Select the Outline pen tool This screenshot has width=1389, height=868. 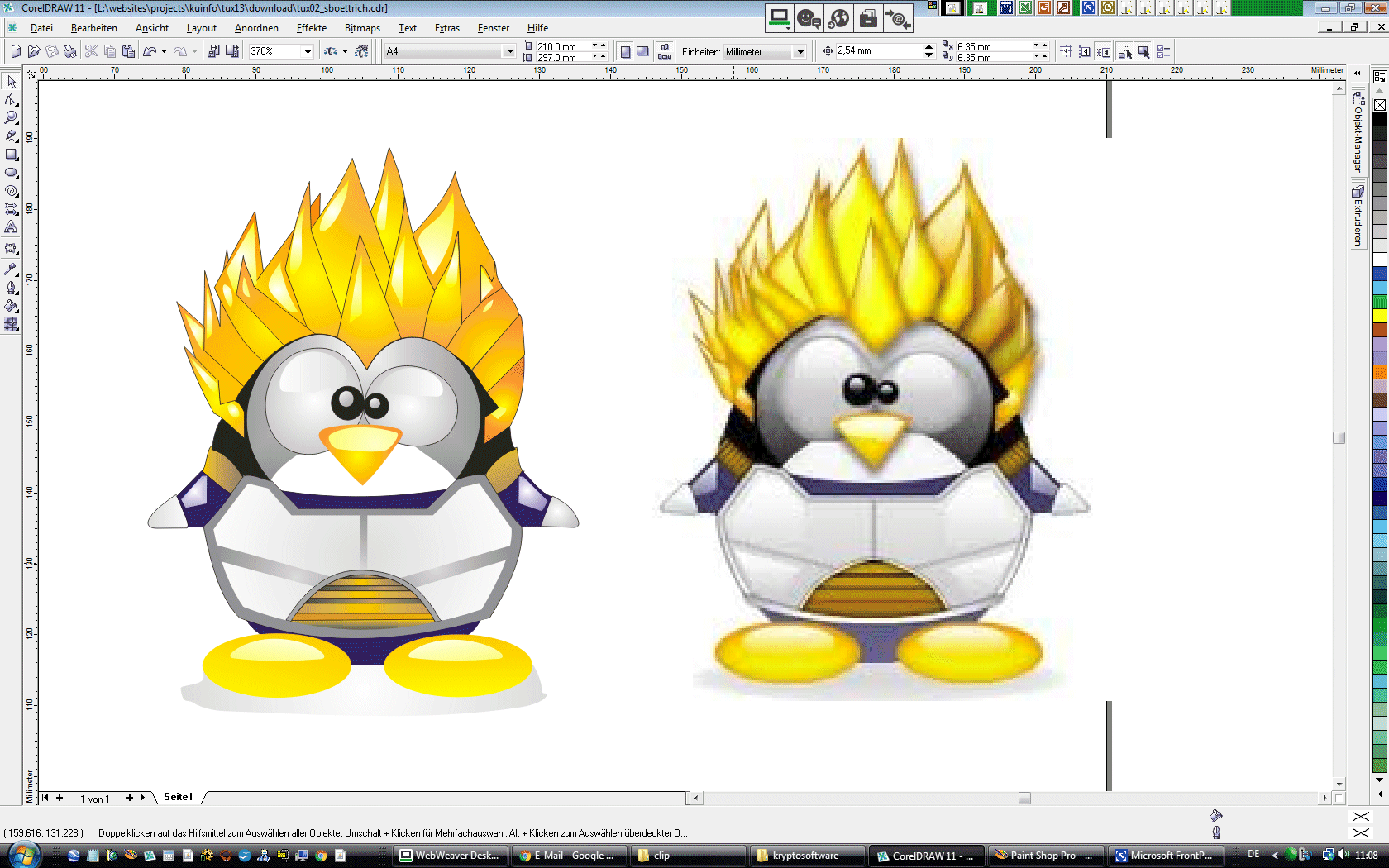[x=12, y=288]
